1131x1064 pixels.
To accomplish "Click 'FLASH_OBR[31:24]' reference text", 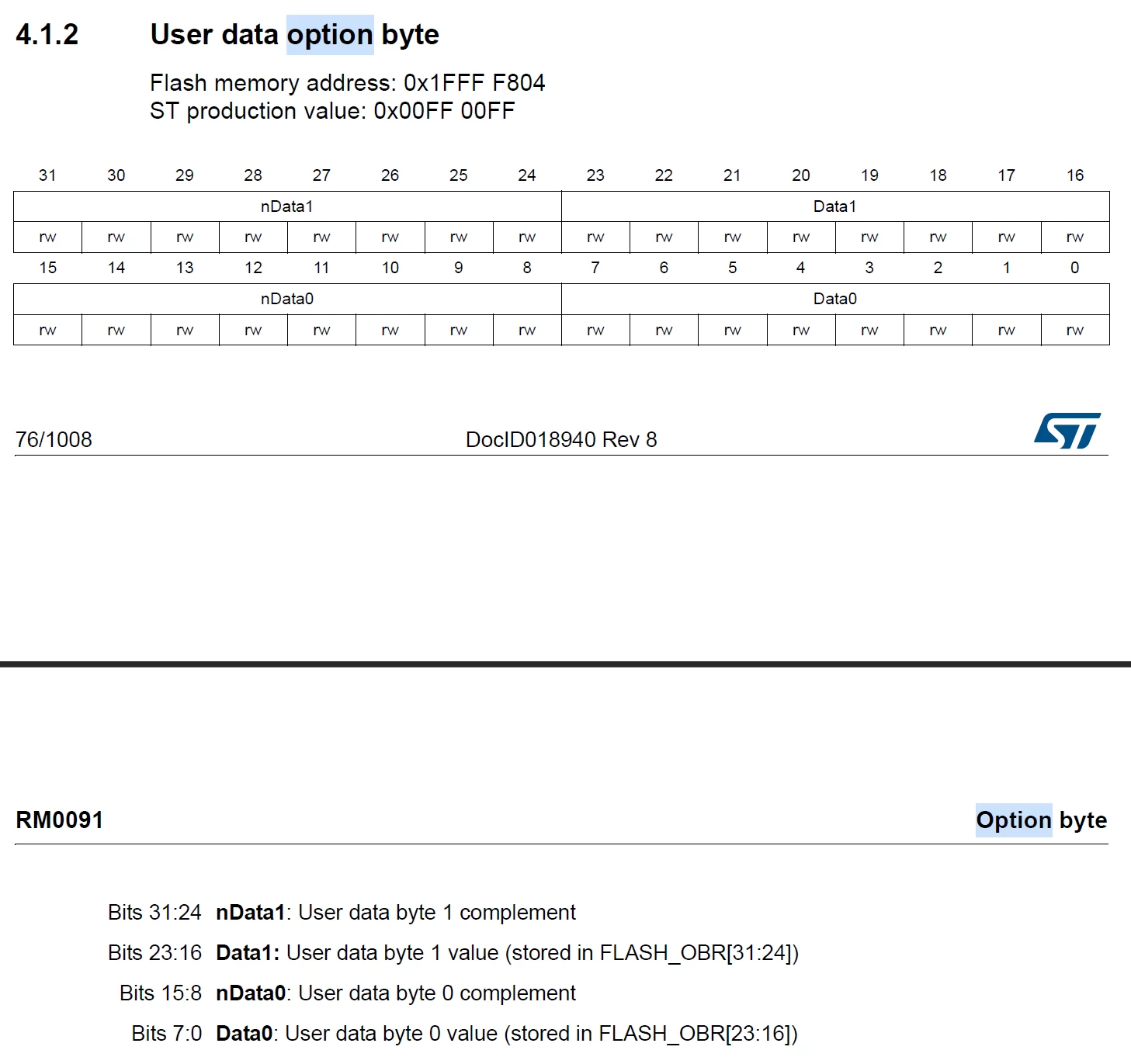I will [696, 953].
